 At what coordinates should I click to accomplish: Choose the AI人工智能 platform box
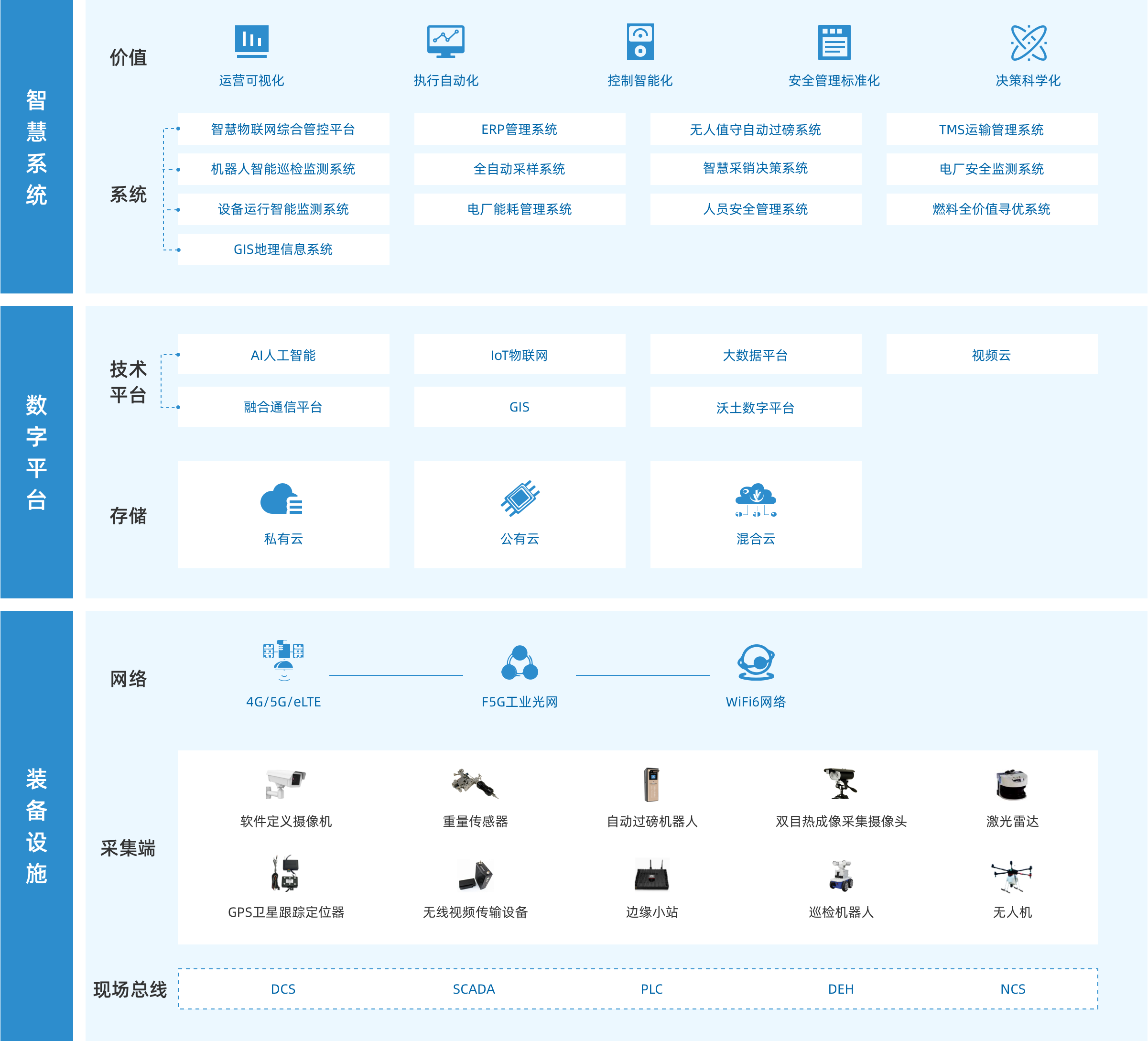(x=283, y=355)
